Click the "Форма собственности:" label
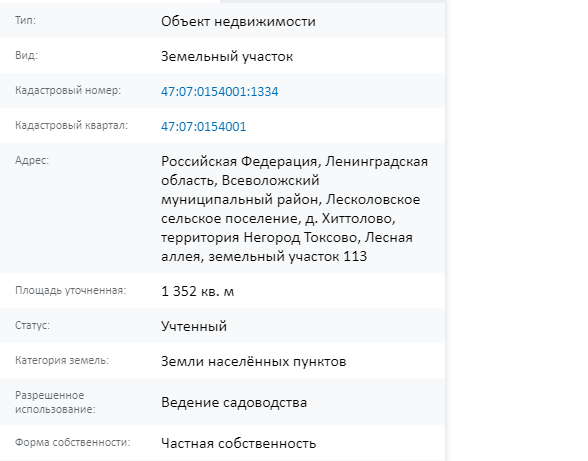Viewport: 588px width, 461px height. pyautogui.click(x=73, y=443)
